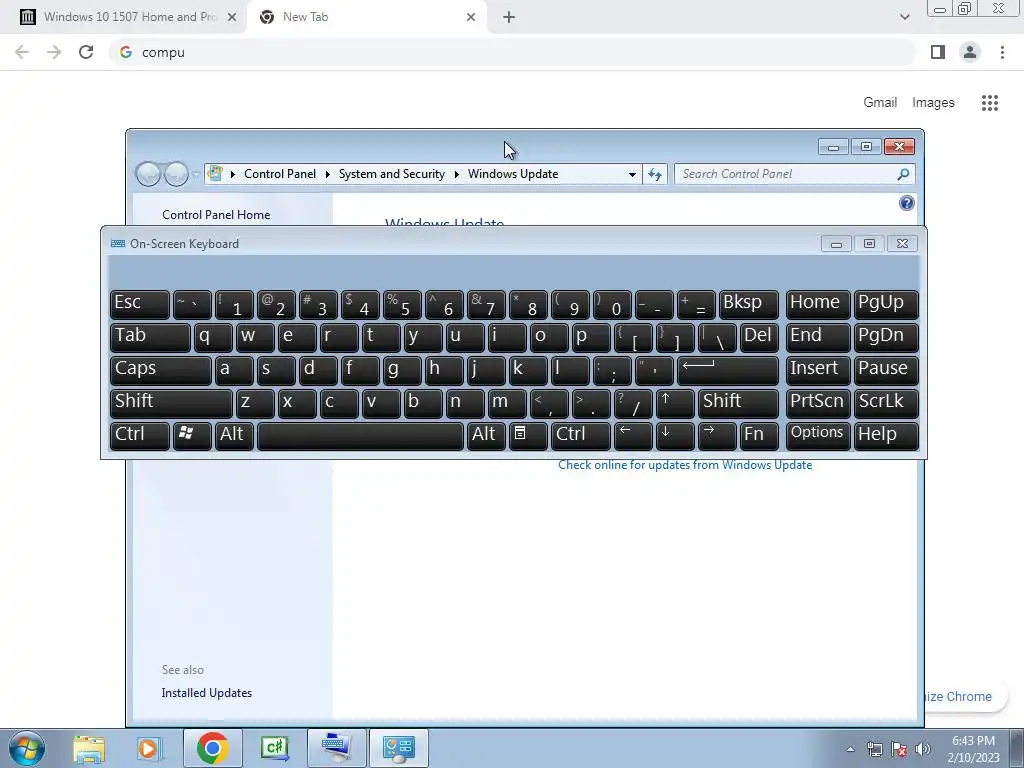Click Enter key on On-Screen Keyboard
Screen dimensions: 1024x768
(728, 370)
